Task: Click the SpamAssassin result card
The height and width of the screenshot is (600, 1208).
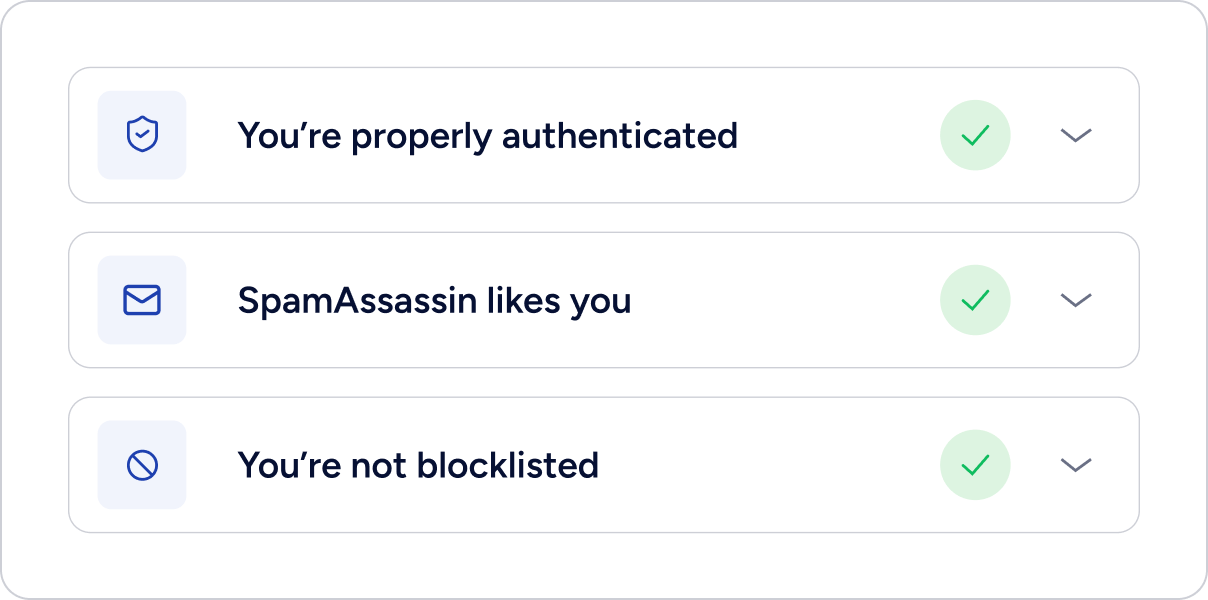Action: (604, 300)
